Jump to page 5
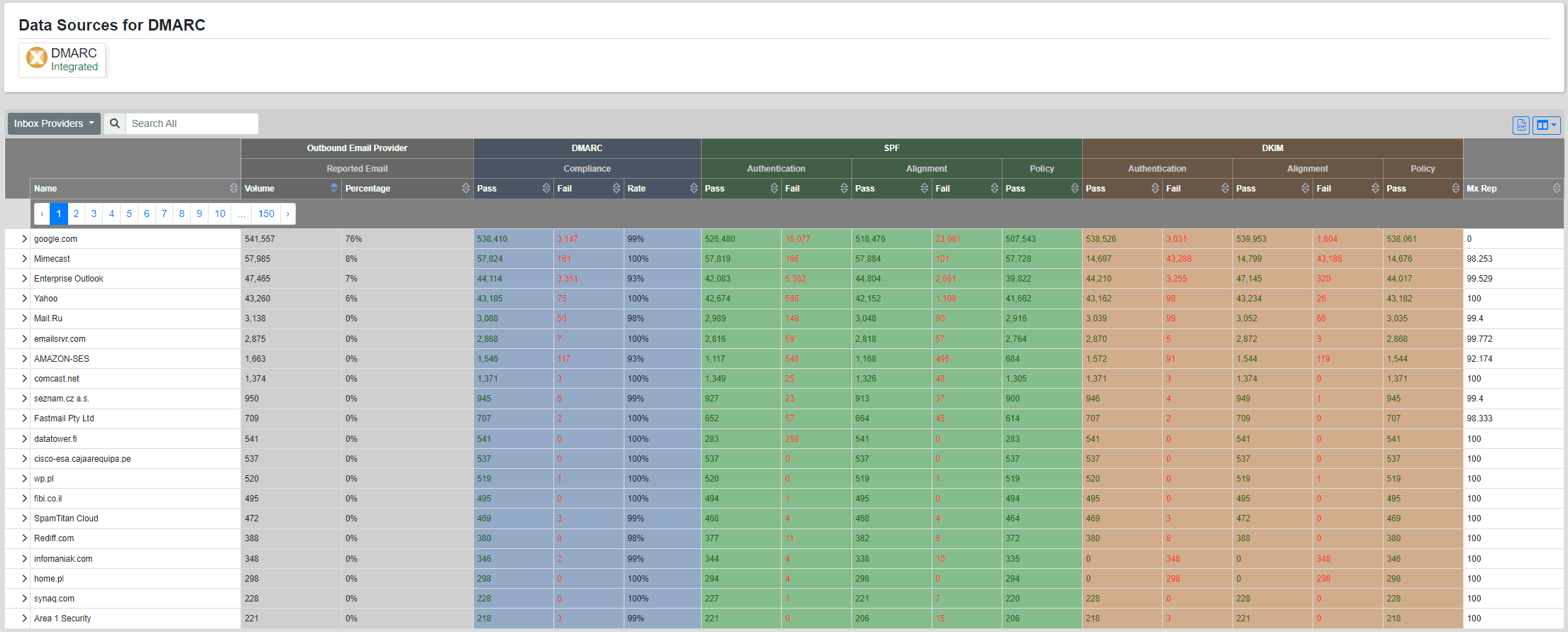The height and width of the screenshot is (632, 1568). 129,214
